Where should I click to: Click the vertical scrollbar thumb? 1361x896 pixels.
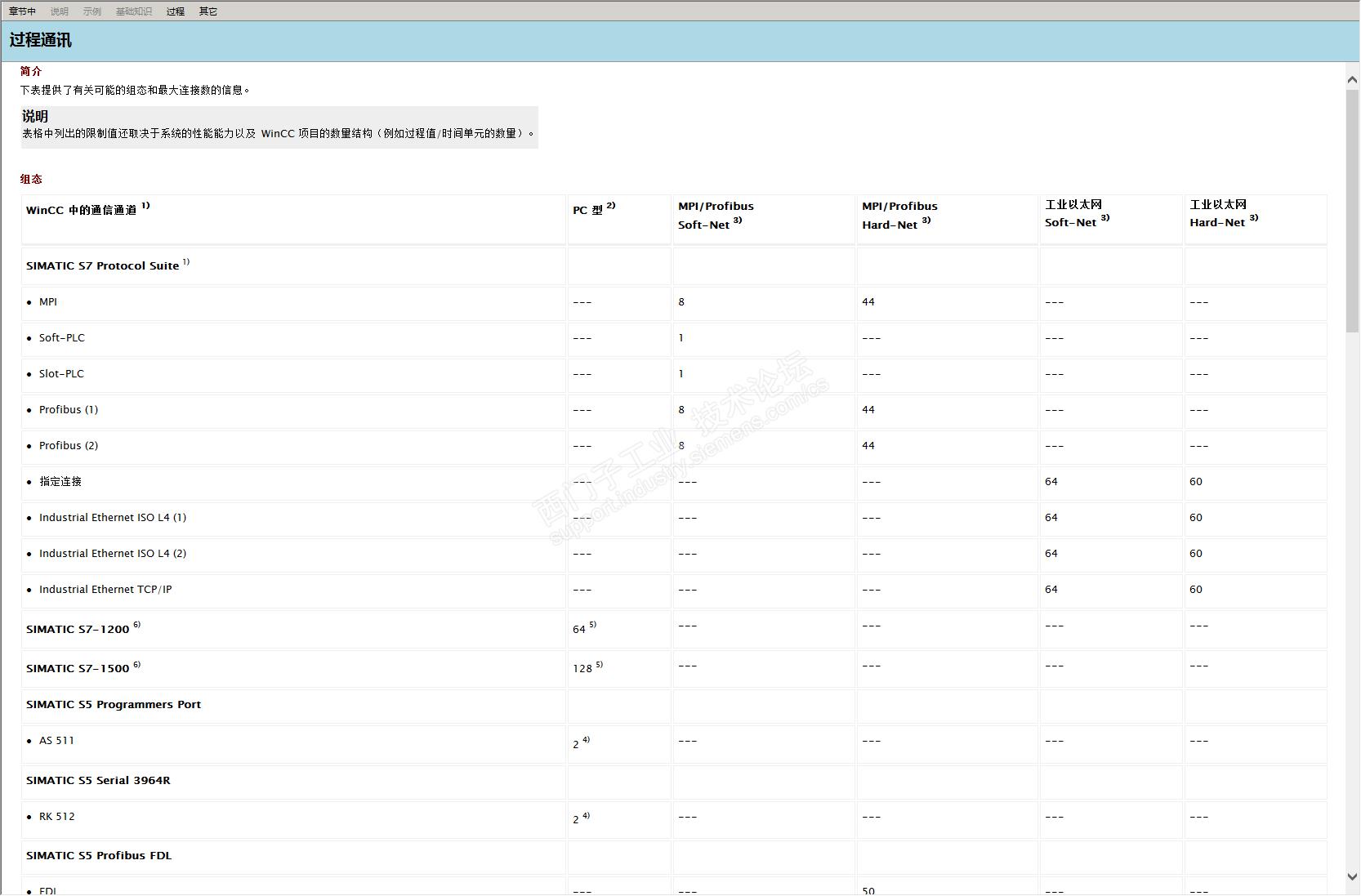(x=1352, y=211)
